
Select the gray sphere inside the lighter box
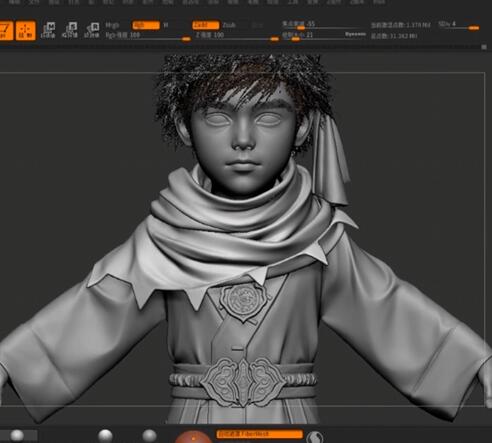point(17,435)
